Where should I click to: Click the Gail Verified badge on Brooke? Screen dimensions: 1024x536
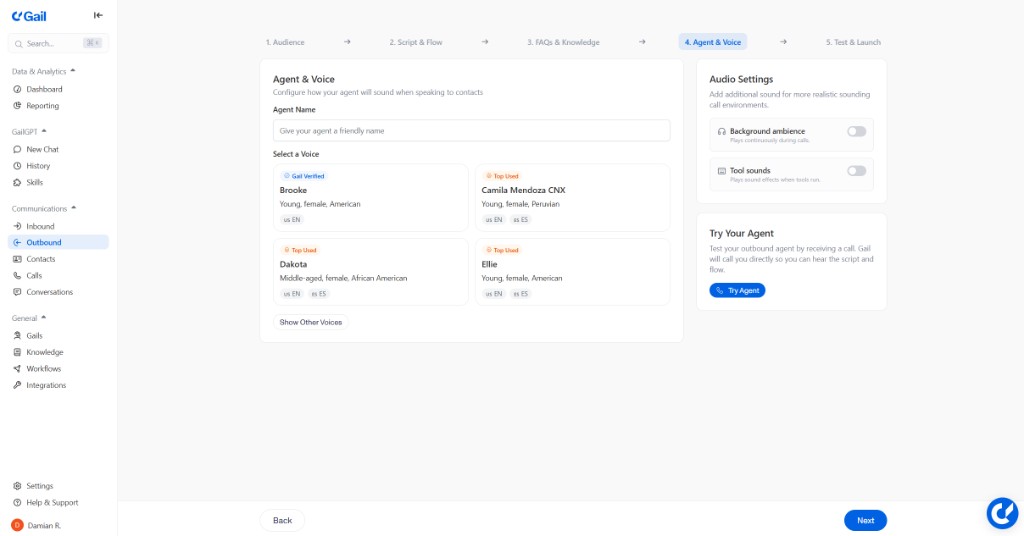304,176
